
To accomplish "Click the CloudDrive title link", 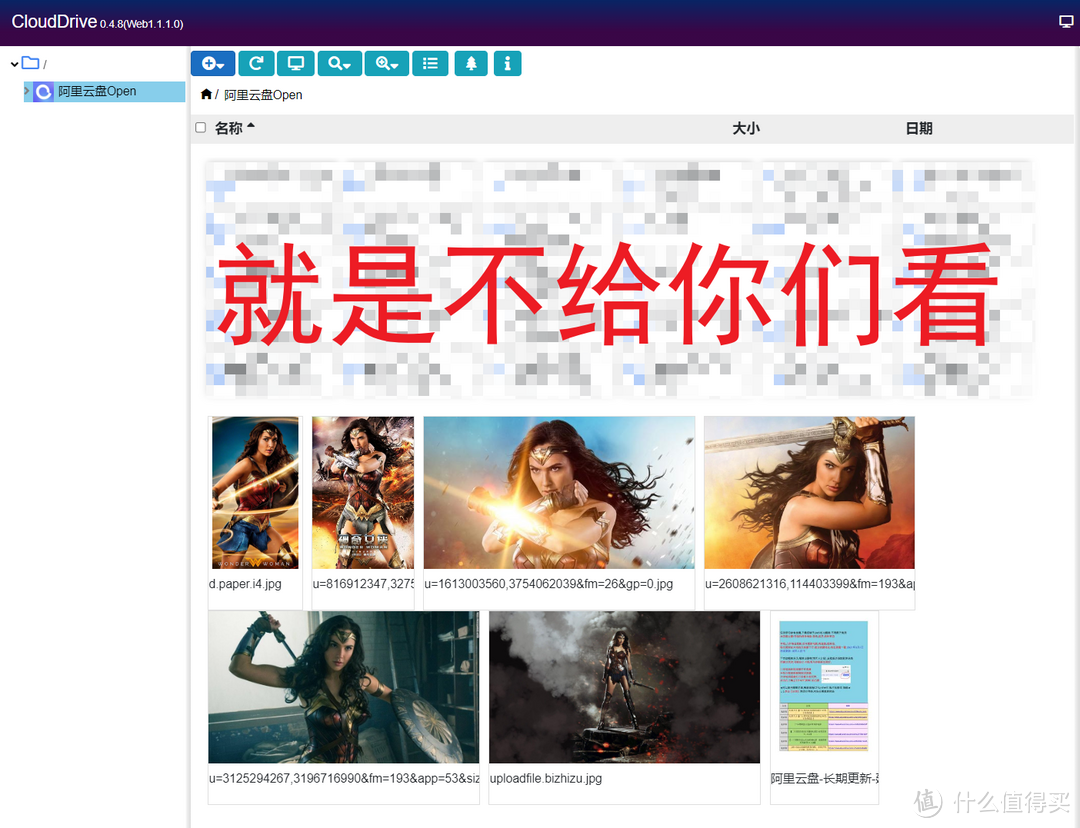I will point(54,20).
